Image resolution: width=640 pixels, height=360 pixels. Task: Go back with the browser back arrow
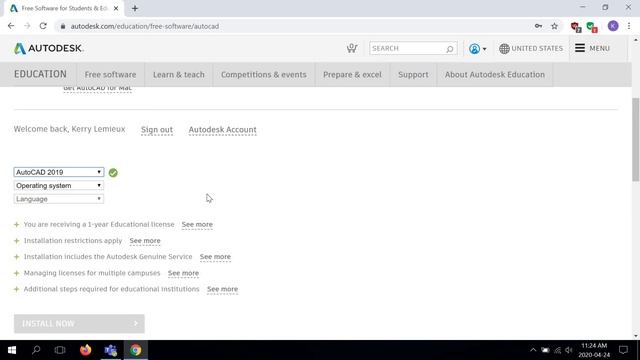point(11,26)
